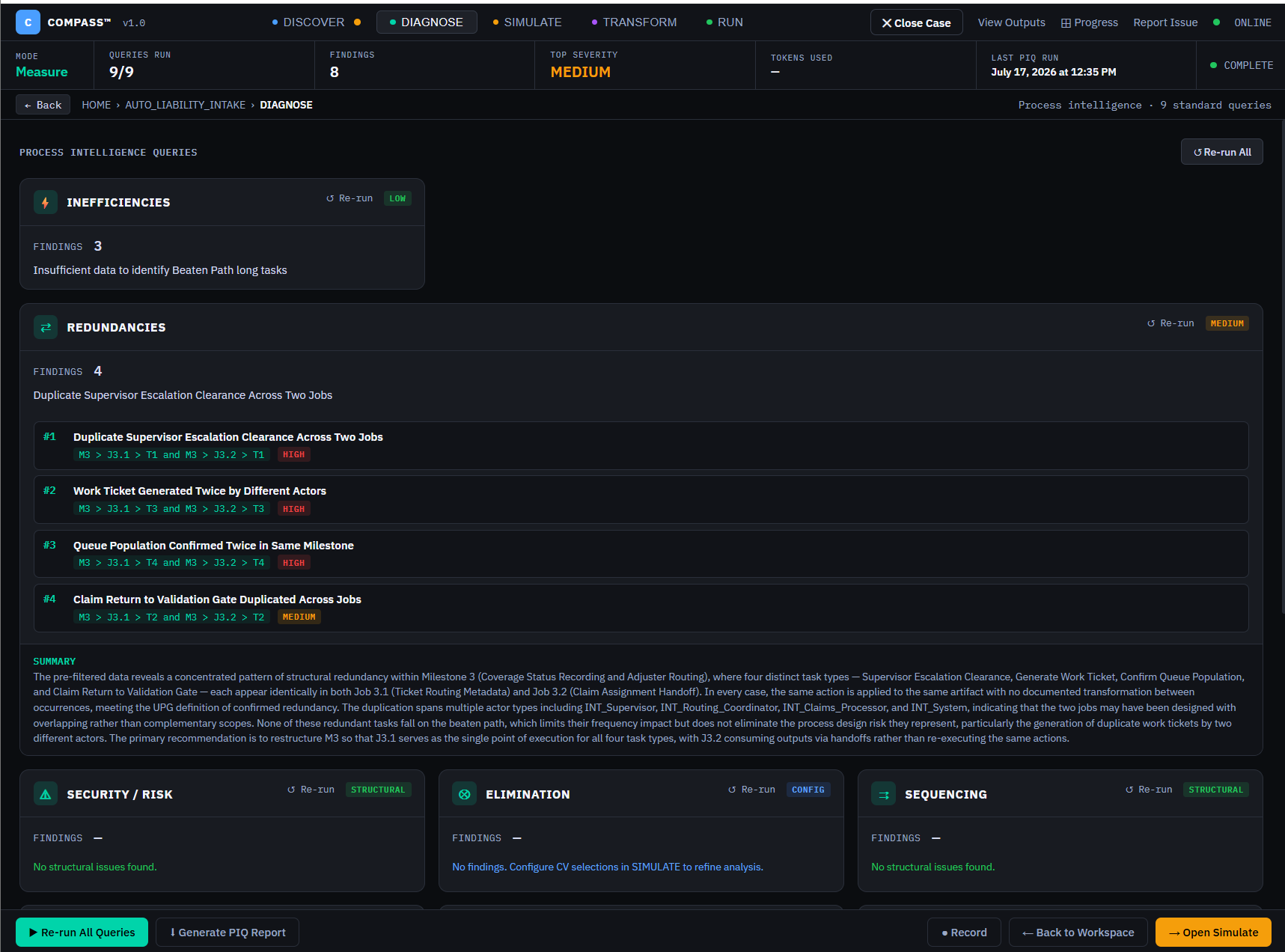The height and width of the screenshot is (952, 1285).
Task: Click the Sequencing arrows icon
Action: (x=884, y=794)
